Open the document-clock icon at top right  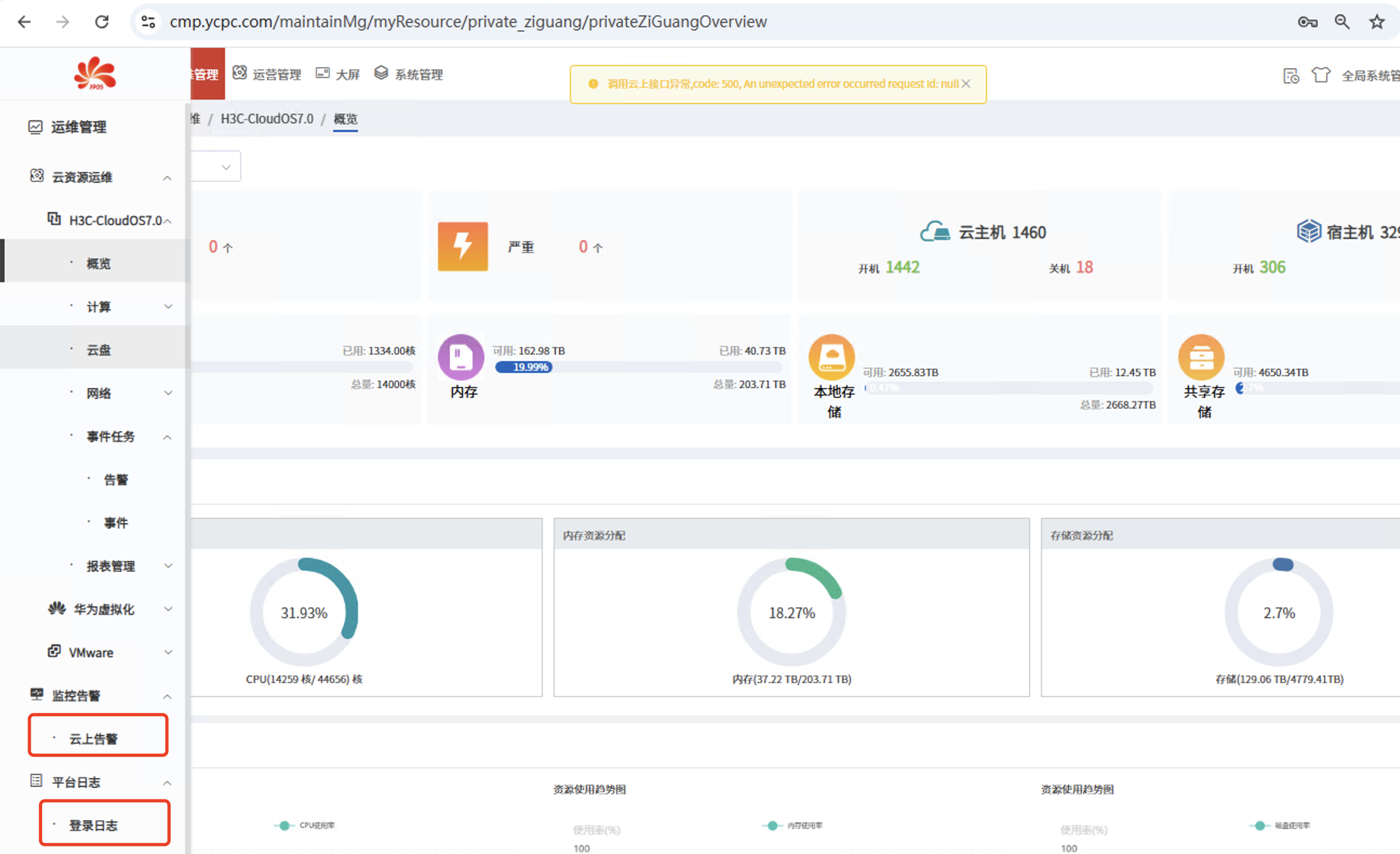[1291, 76]
